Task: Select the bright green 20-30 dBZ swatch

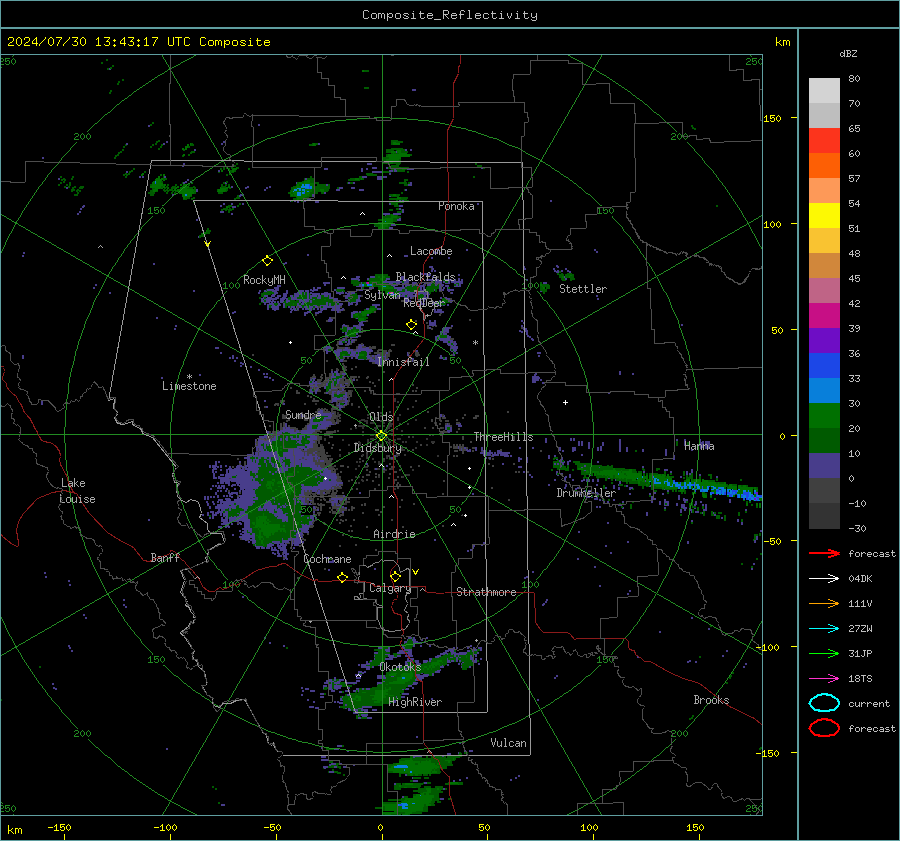Action: (824, 415)
